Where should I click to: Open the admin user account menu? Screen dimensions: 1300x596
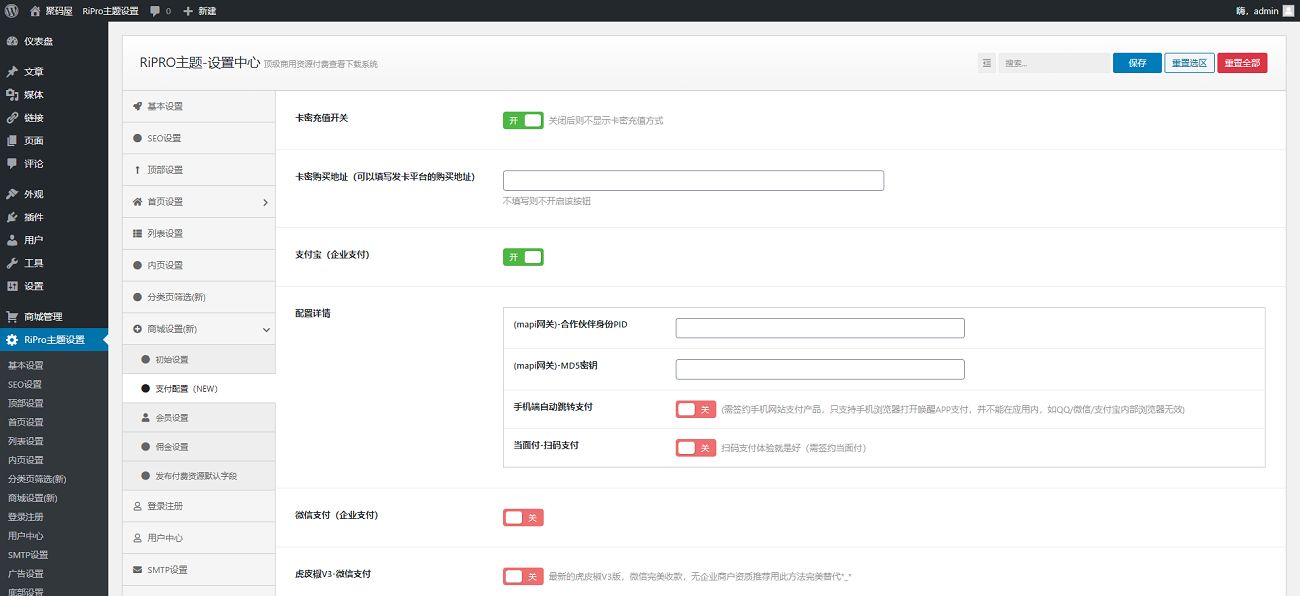click(x=1265, y=11)
